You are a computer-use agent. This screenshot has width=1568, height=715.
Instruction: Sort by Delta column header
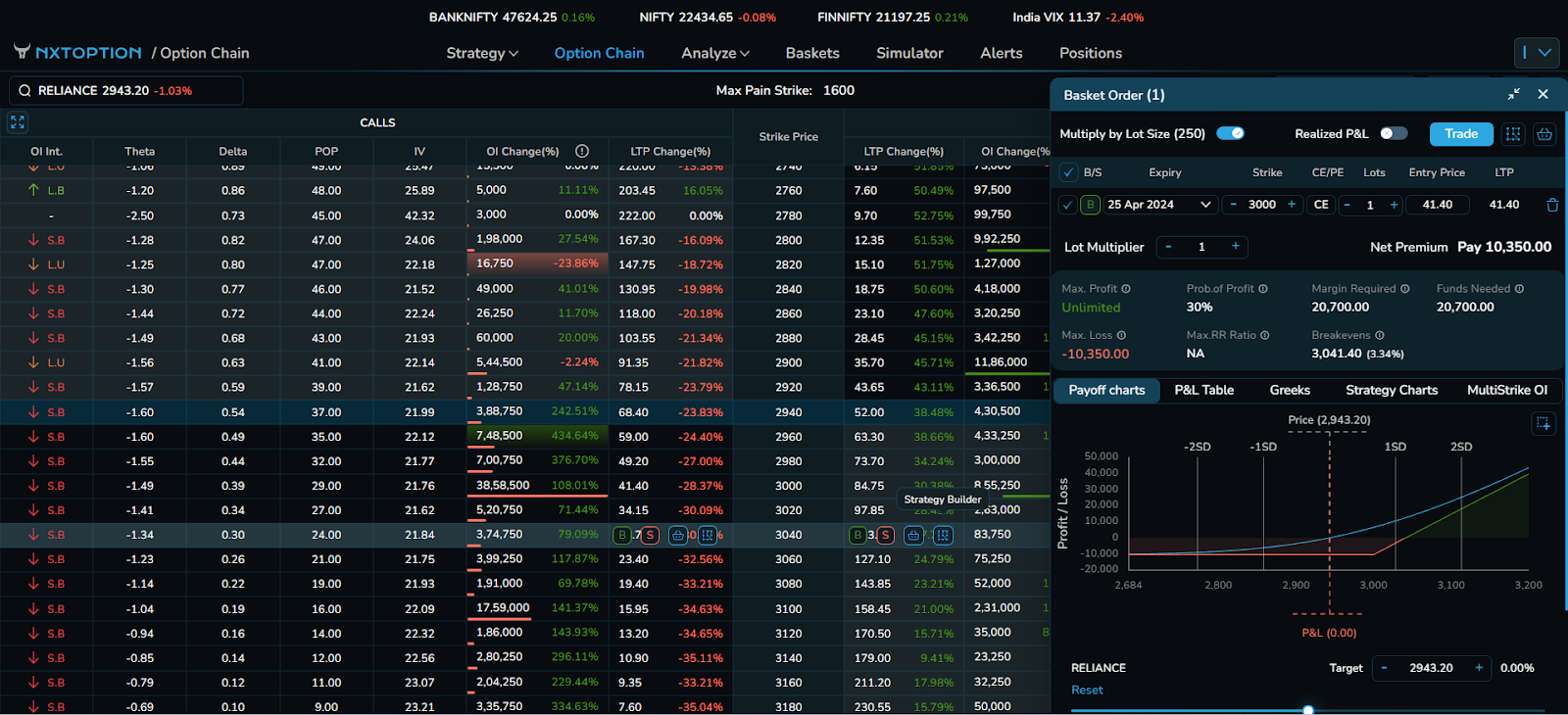click(x=233, y=151)
